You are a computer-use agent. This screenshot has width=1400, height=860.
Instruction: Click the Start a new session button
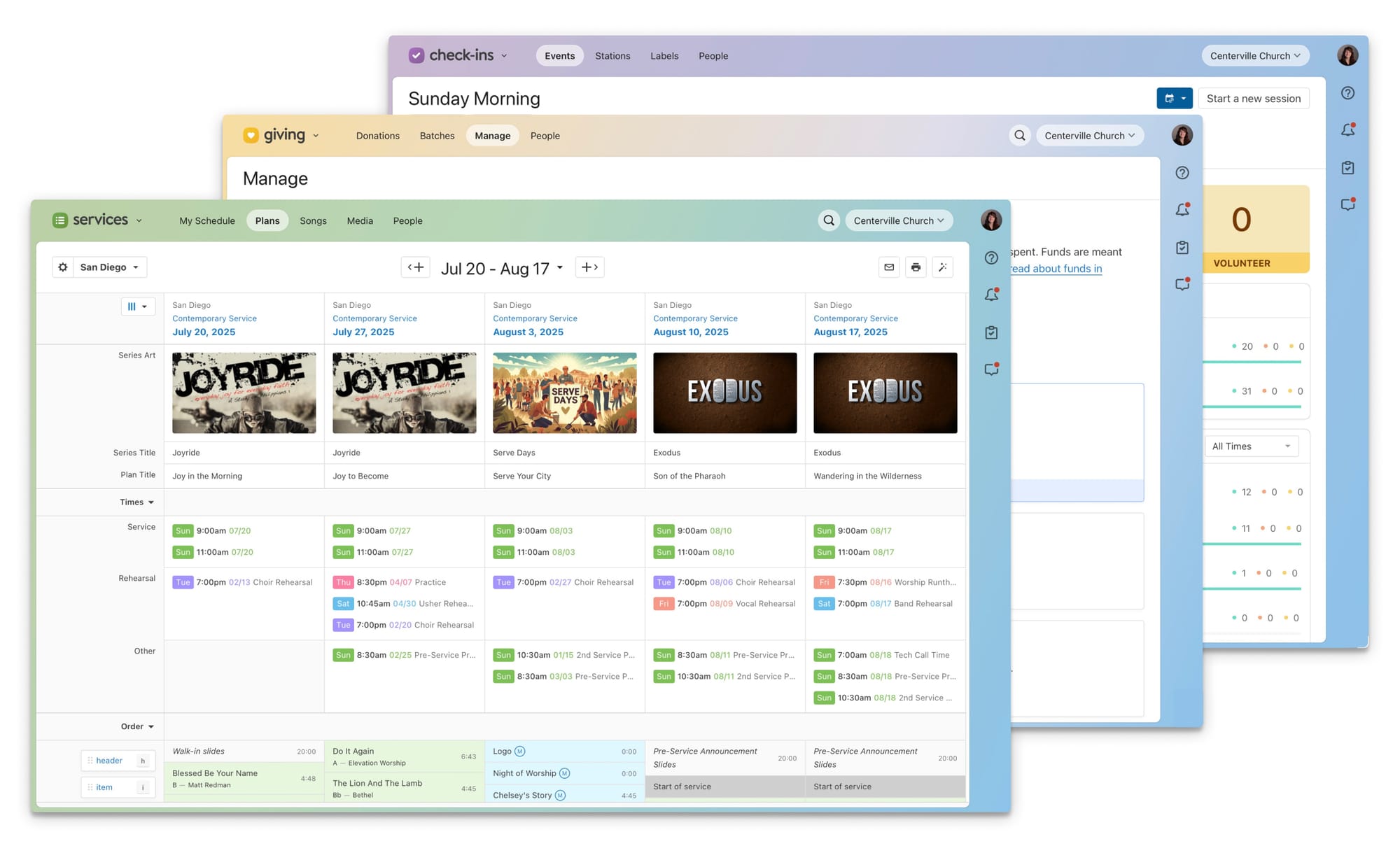pyautogui.click(x=1254, y=98)
